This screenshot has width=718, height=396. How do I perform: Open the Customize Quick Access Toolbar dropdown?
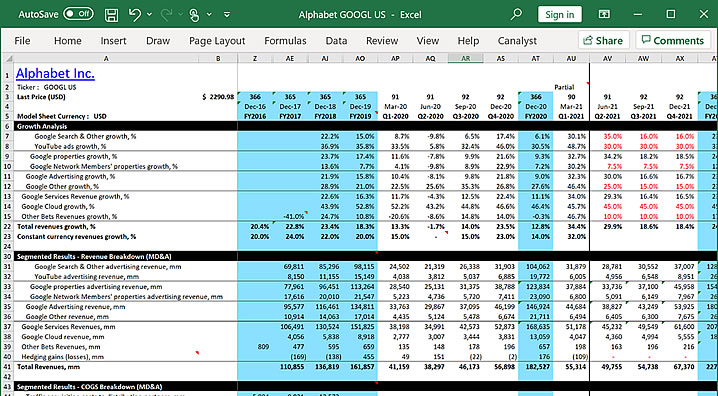227,15
